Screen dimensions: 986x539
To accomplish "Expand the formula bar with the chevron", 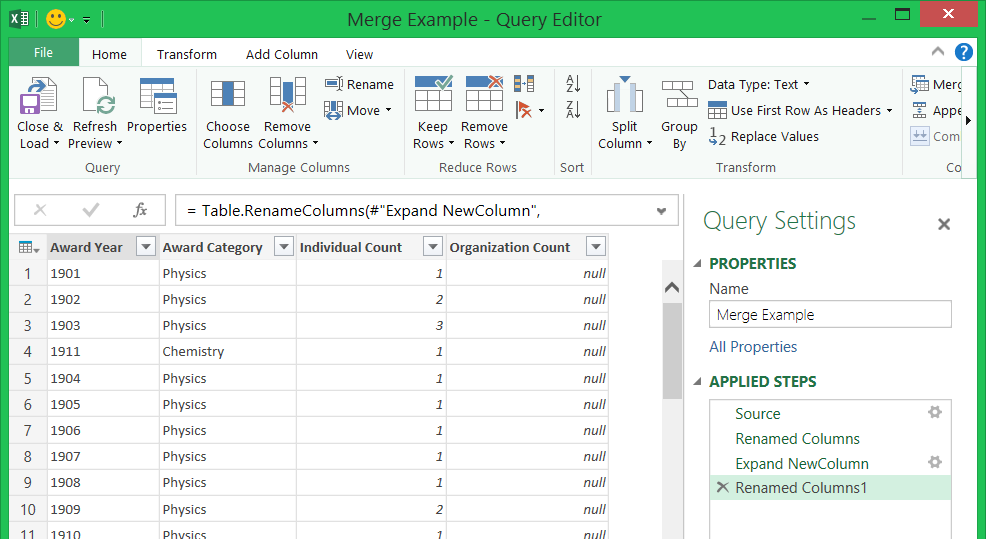I will point(661,211).
